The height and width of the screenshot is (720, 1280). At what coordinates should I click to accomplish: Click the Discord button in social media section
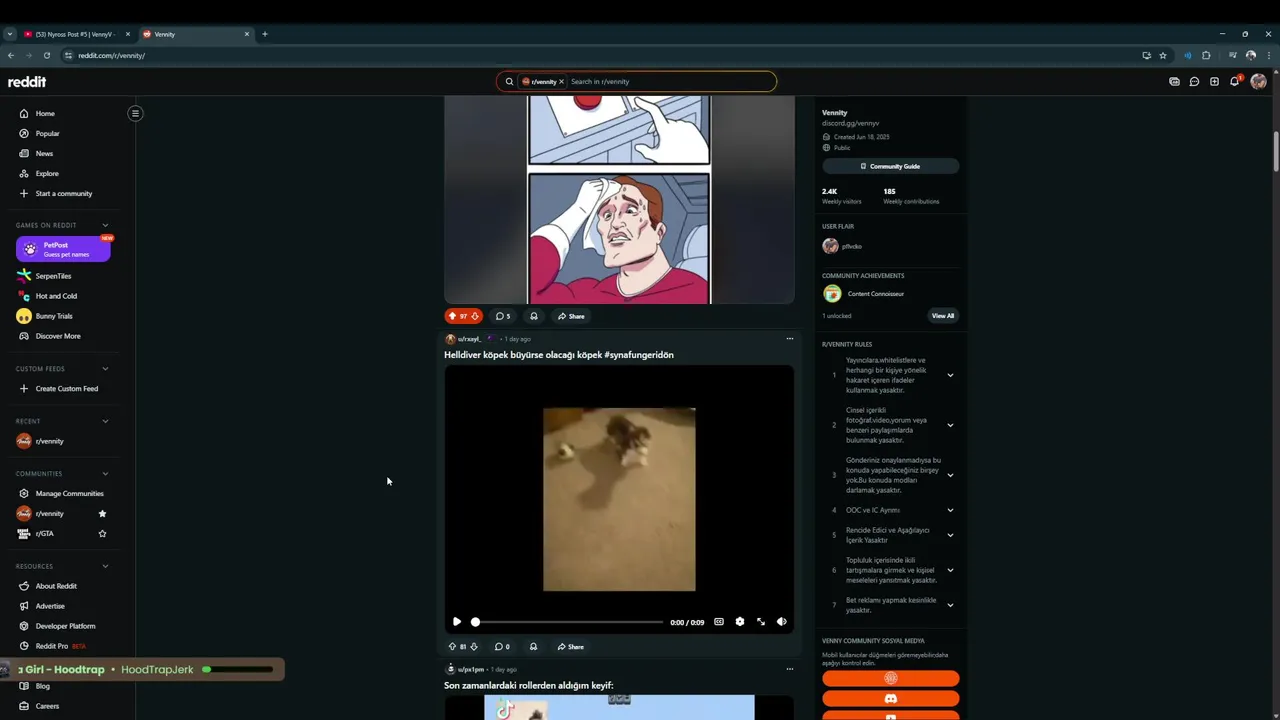click(x=890, y=698)
